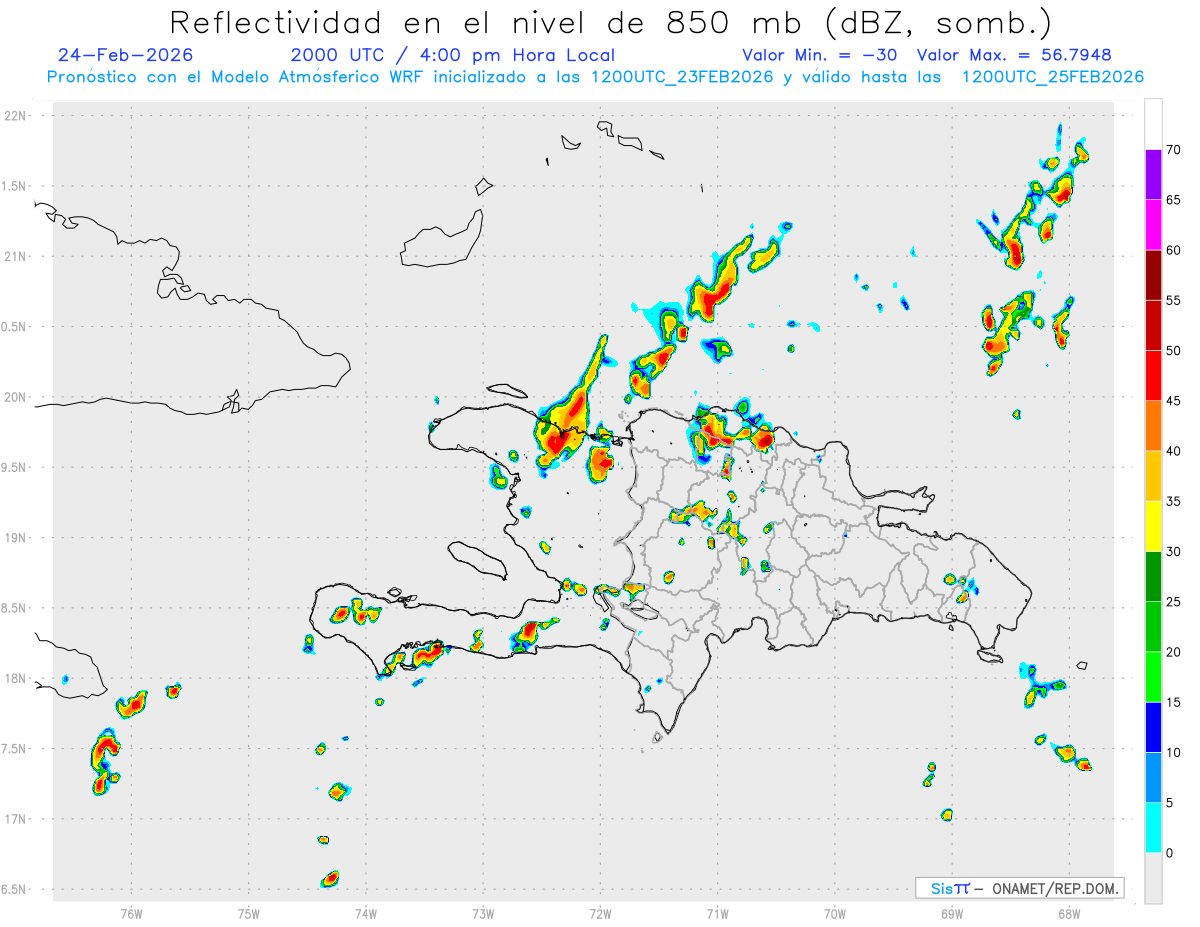This screenshot has width=1200, height=927.
Task: Select the '2000 UTC / 4:00 pm Hora Local' text
Action: pos(453,55)
